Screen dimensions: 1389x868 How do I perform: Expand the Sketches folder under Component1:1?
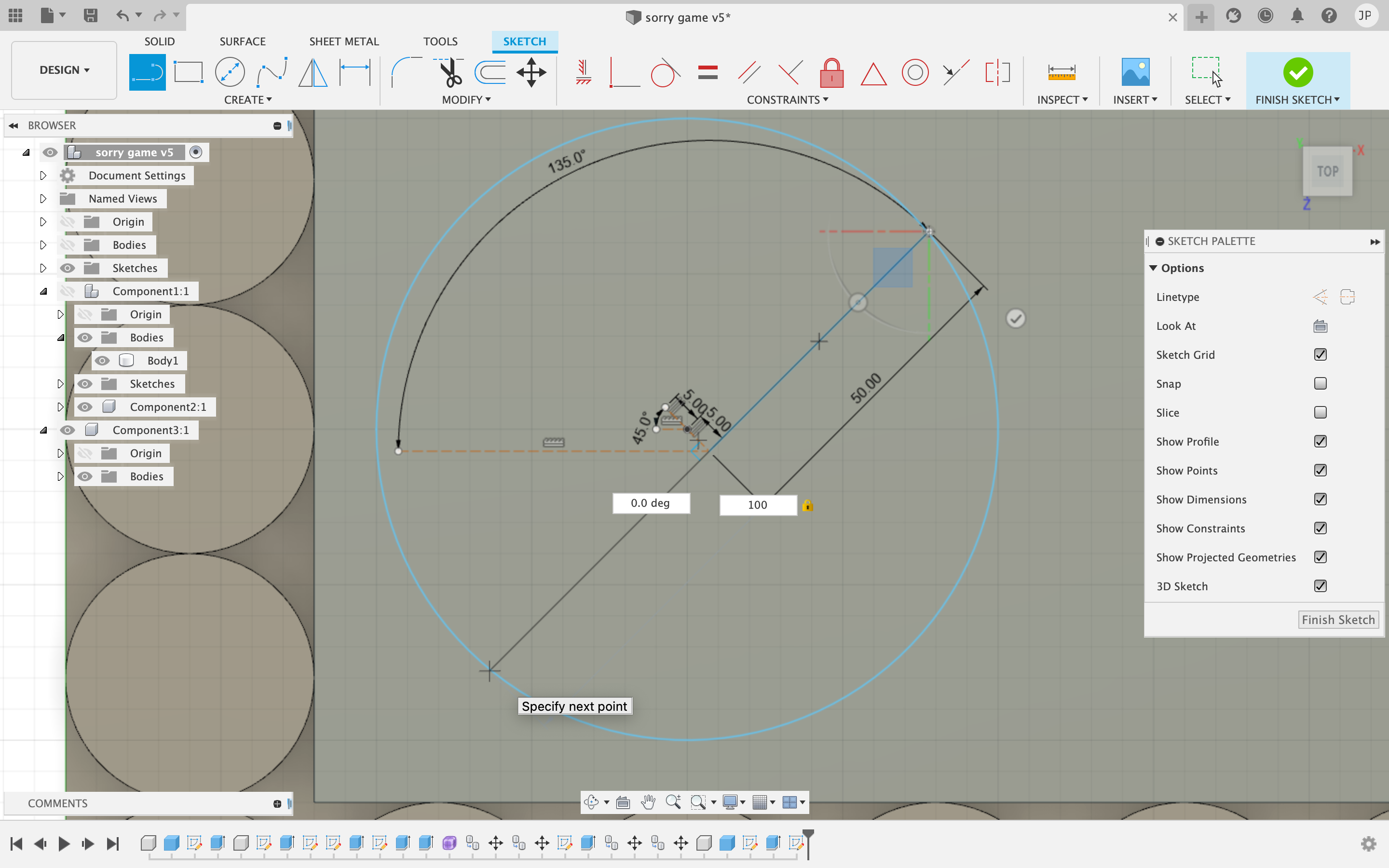[60, 383]
